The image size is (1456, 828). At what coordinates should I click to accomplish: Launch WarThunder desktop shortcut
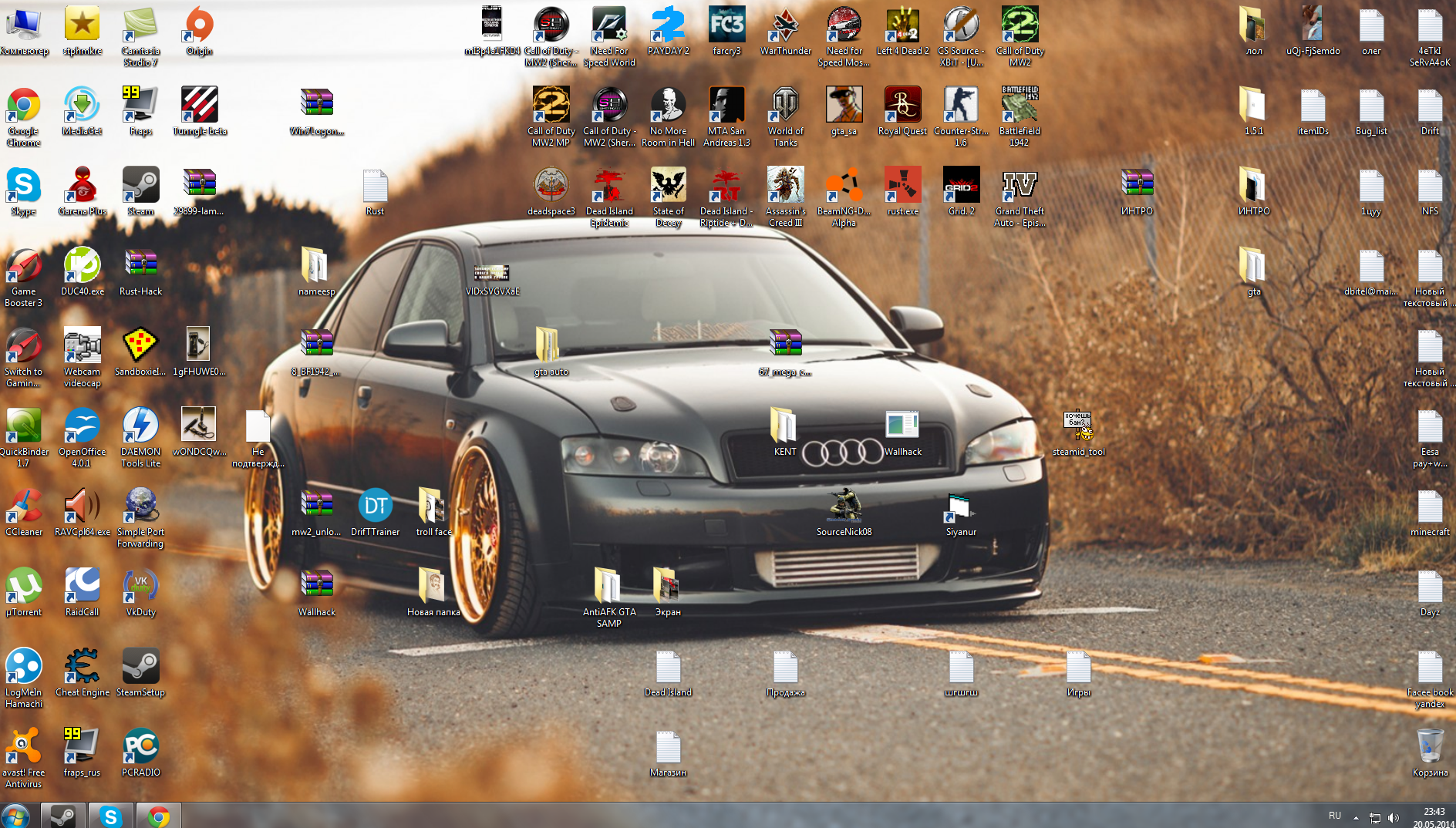pos(786,31)
